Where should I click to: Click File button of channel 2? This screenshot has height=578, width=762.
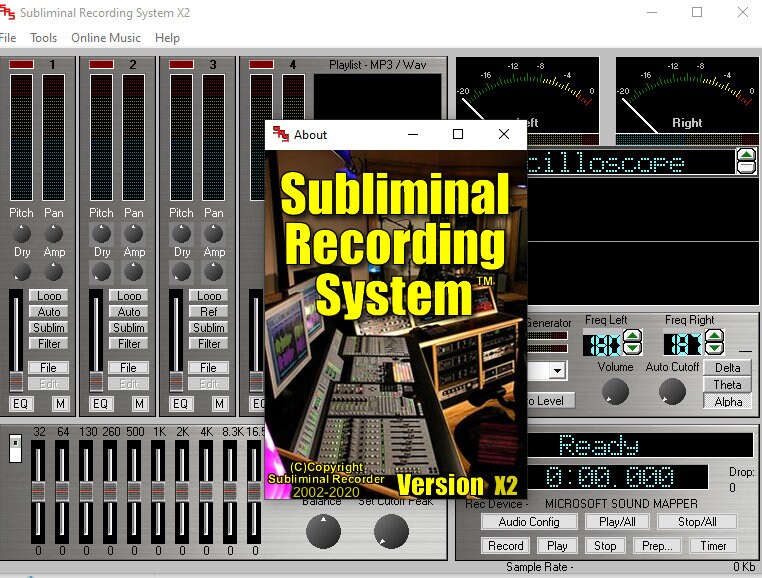point(128,368)
